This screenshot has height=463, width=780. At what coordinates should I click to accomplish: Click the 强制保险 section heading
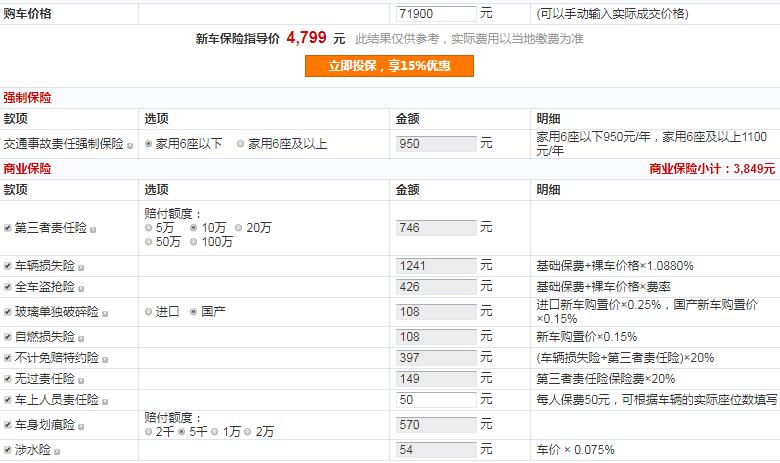pos(27,98)
